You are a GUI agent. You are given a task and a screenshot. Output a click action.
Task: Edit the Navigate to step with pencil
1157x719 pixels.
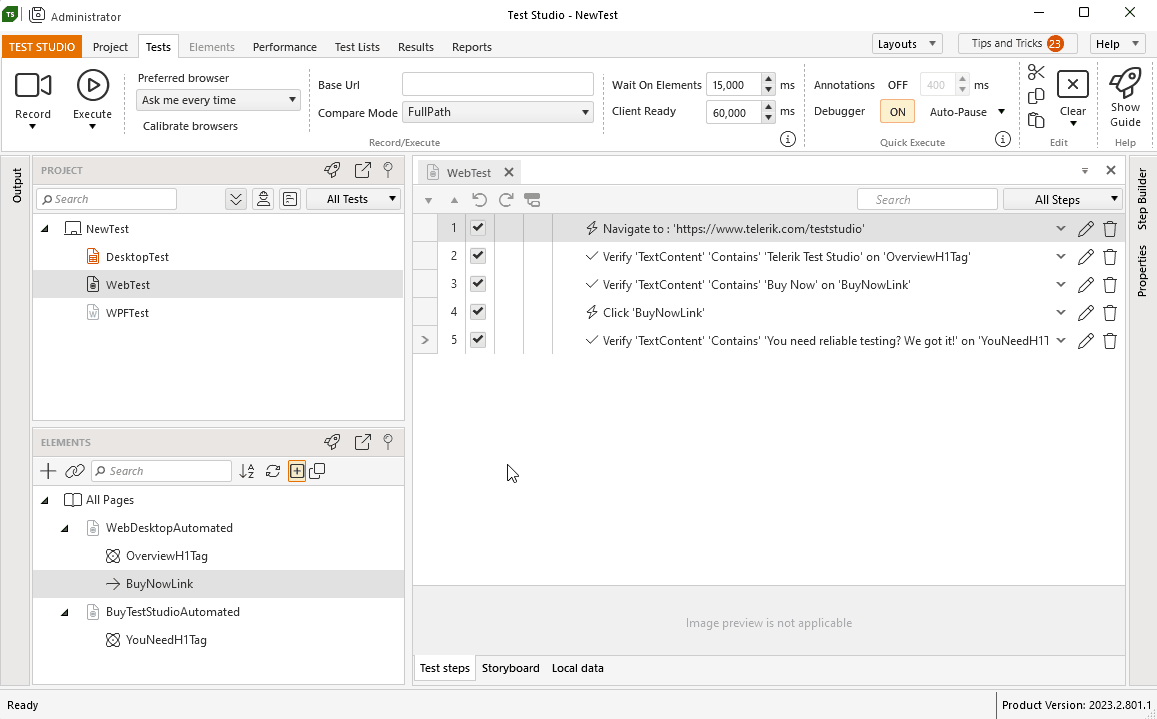[x=1085, y=229]
